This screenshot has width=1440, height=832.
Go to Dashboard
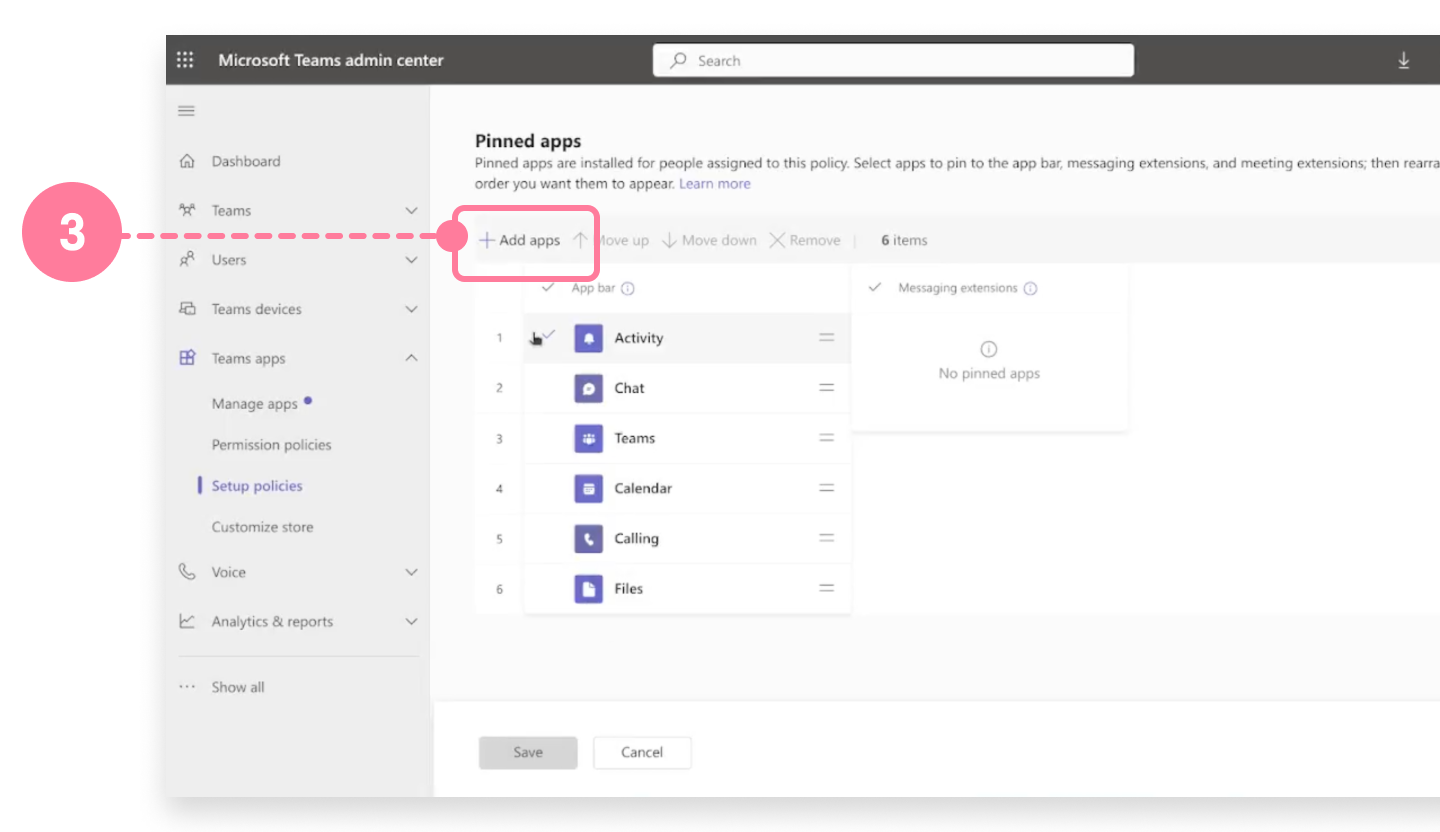[246, 161]
